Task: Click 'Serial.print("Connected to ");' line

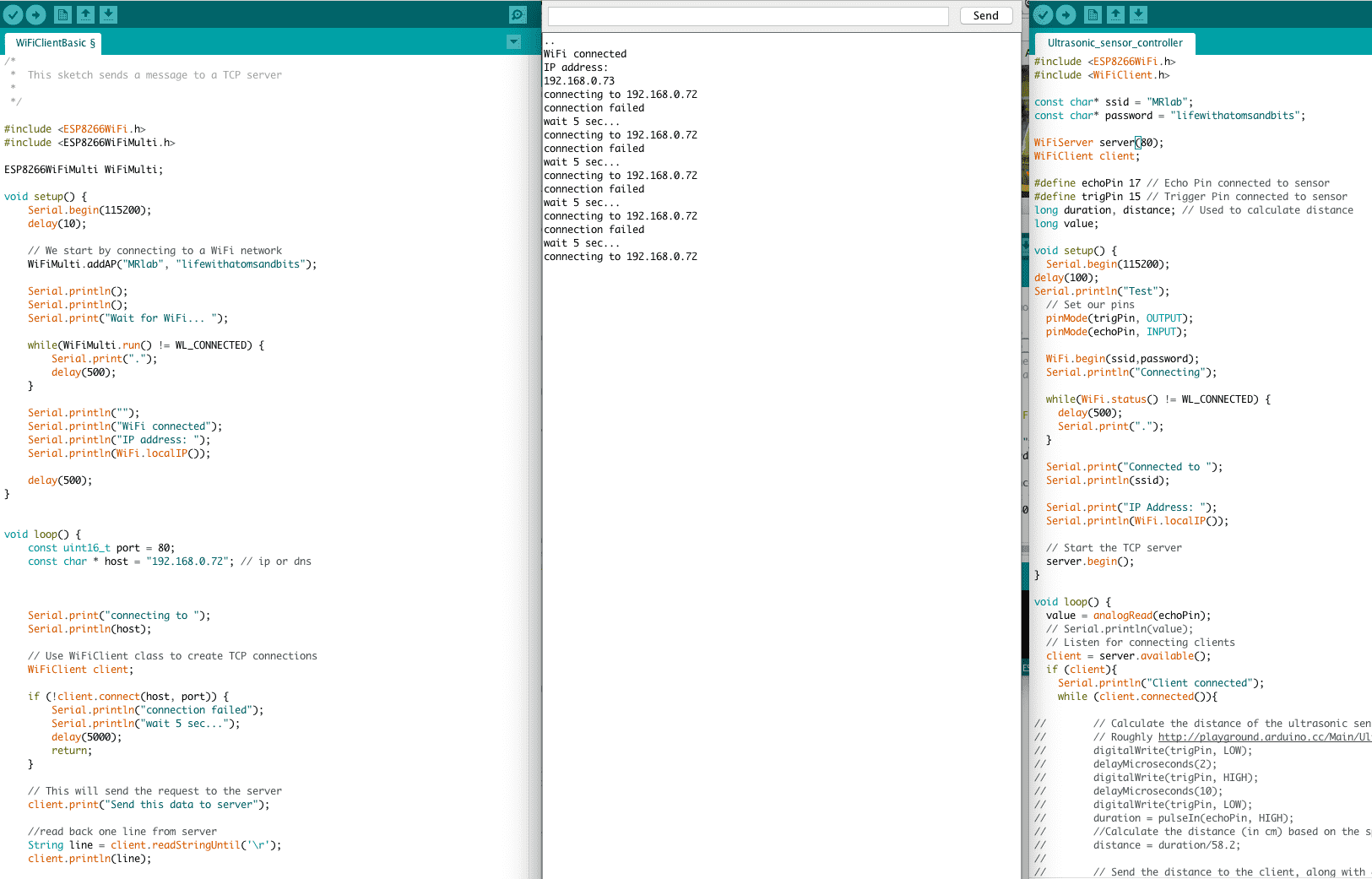Action: pos(1134,467)
